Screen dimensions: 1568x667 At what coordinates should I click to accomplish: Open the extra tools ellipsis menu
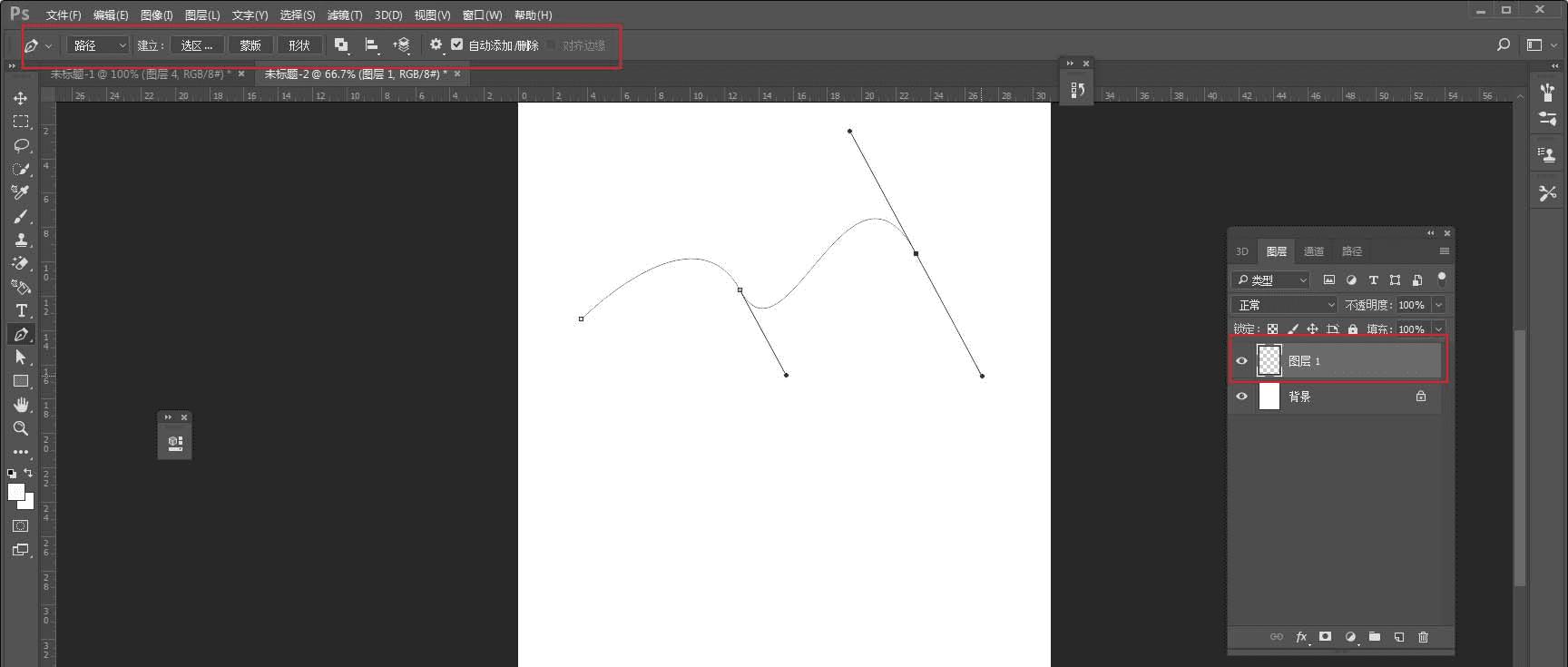(20, 452)
